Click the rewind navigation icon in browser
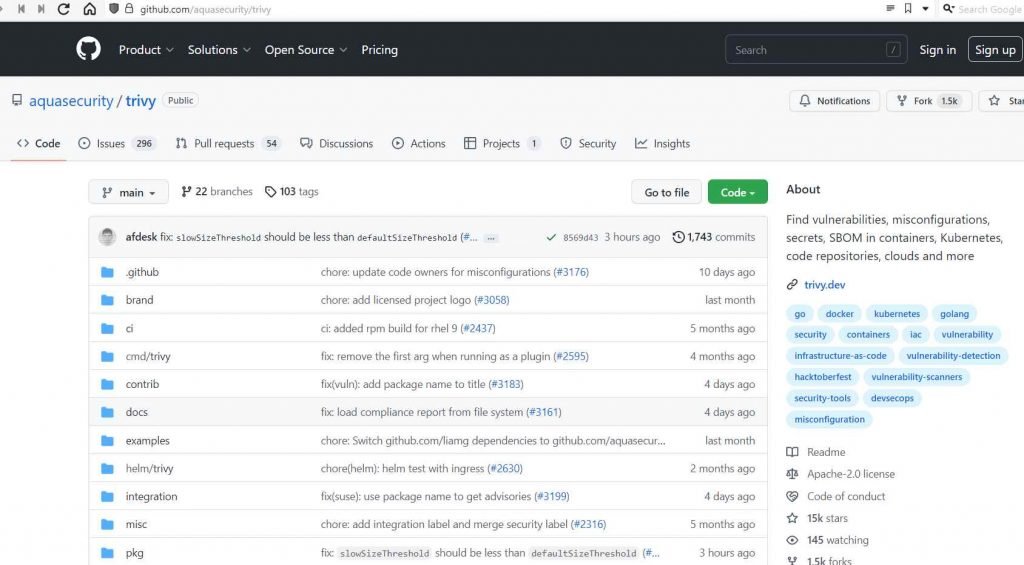The height and width of the screenshot is (565, 1024). (x=22, y=9)
